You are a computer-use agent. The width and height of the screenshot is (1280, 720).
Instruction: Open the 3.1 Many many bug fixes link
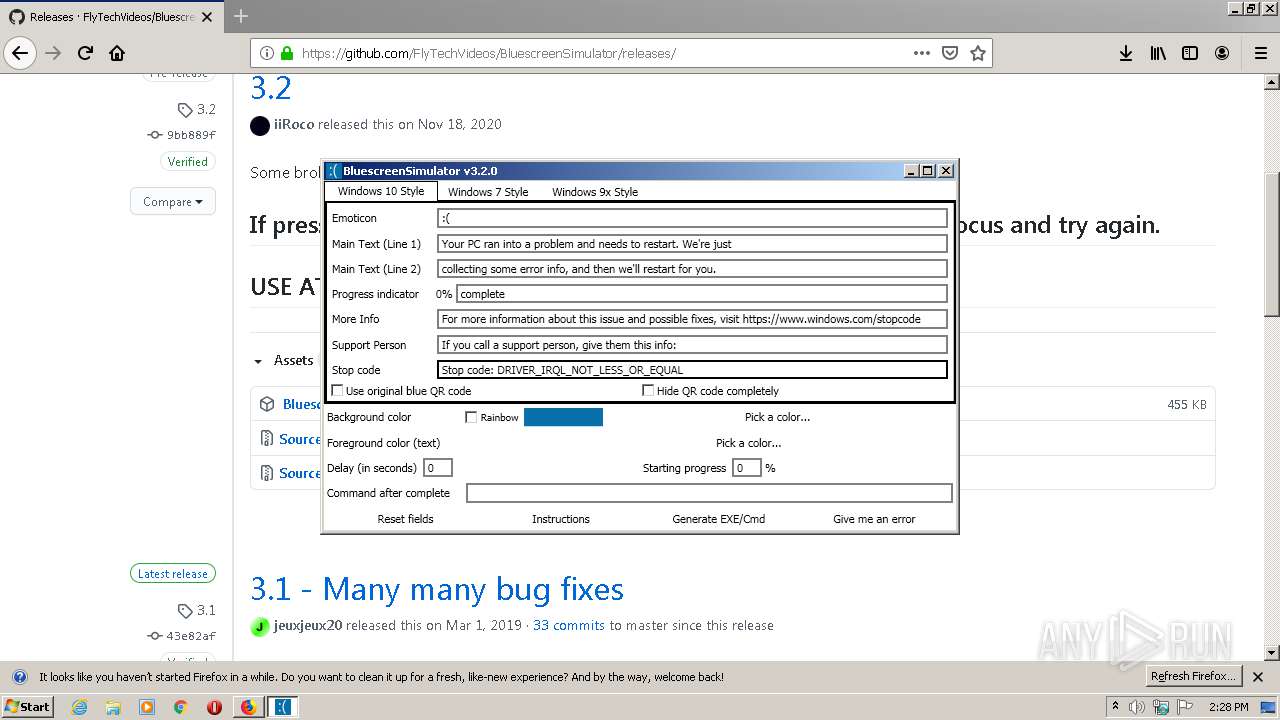[437, 589]
